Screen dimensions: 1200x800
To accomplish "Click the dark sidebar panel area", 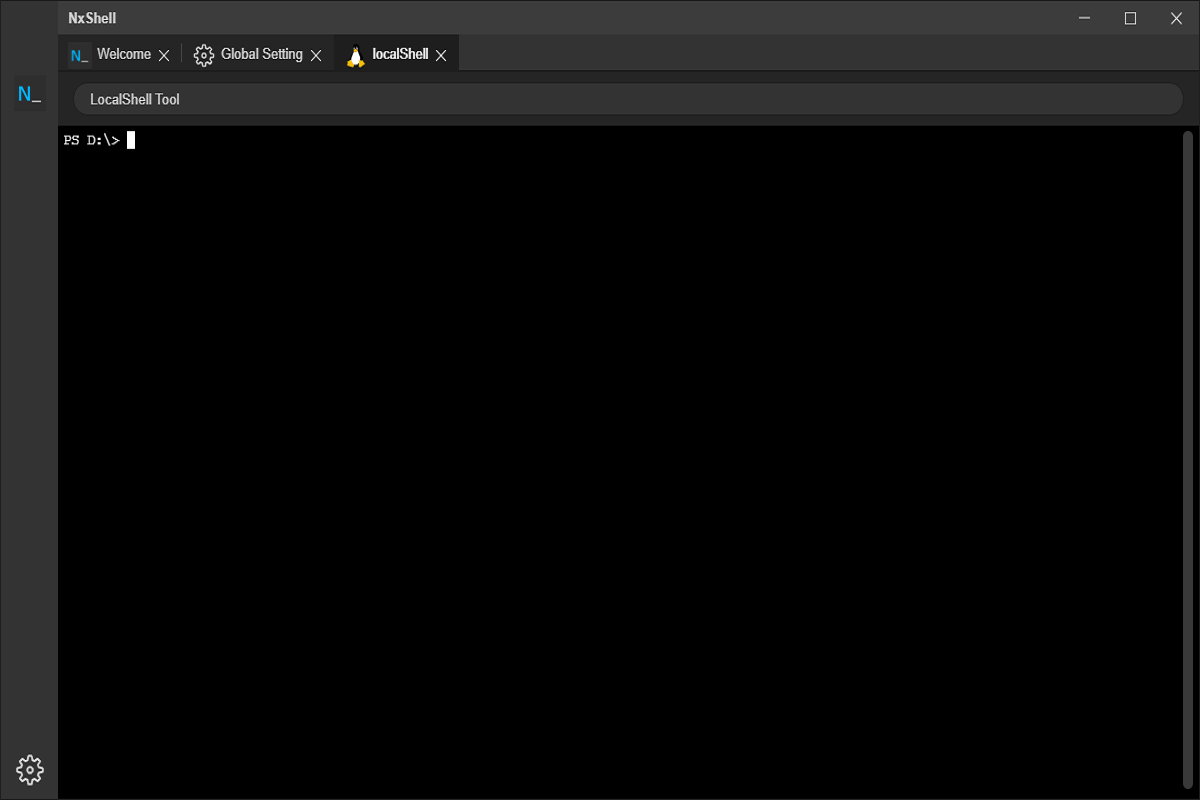I will (x=28, y=400).
